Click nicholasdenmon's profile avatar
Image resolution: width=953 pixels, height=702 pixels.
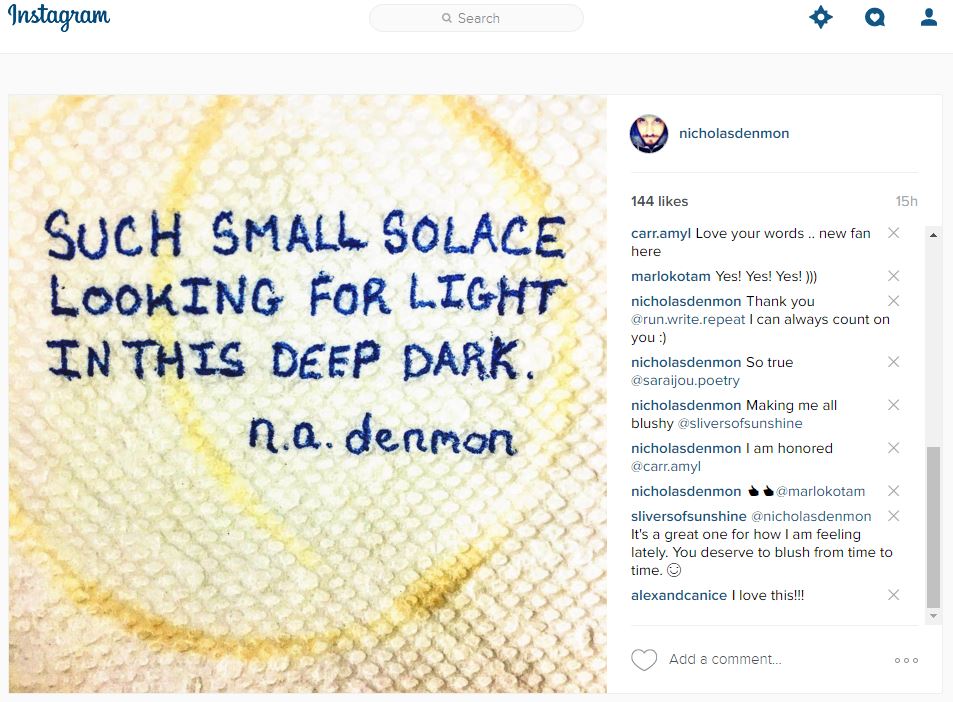pos(649,133)
